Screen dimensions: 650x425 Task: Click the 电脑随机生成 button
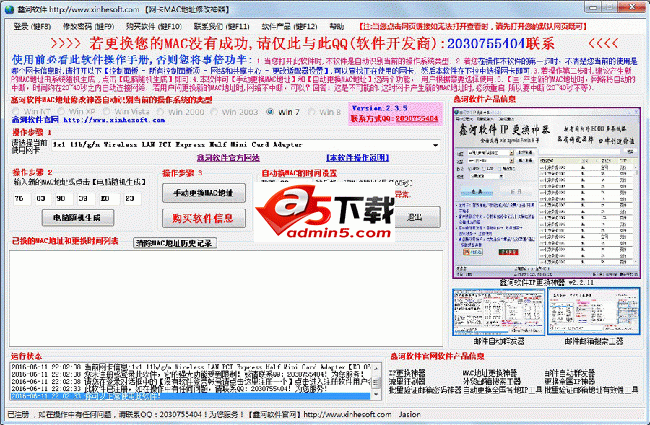(x=78, y=218)
